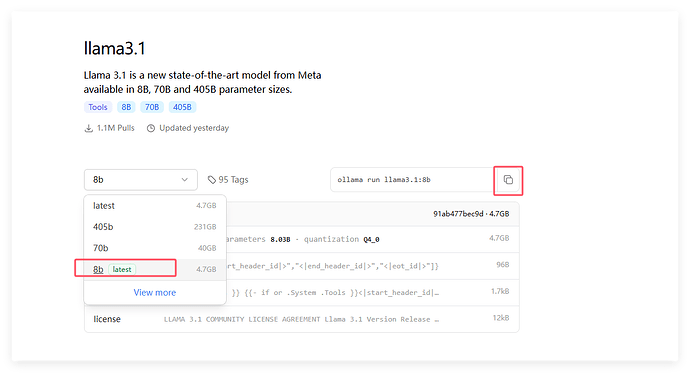The height and width of the screenshot is (373, 690).
Task: Click the Tools tag badge
Action: (98, 107)
